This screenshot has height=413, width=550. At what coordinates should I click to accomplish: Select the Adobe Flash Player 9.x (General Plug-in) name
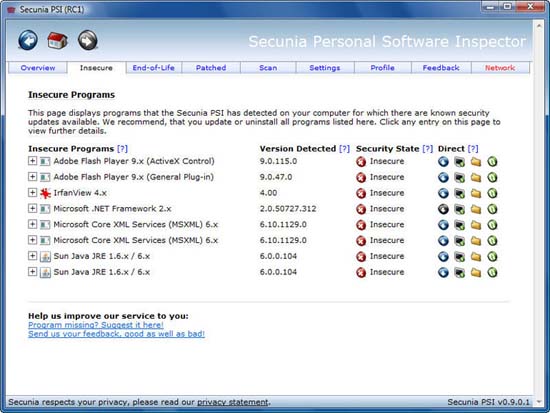(x=134, y=177)
